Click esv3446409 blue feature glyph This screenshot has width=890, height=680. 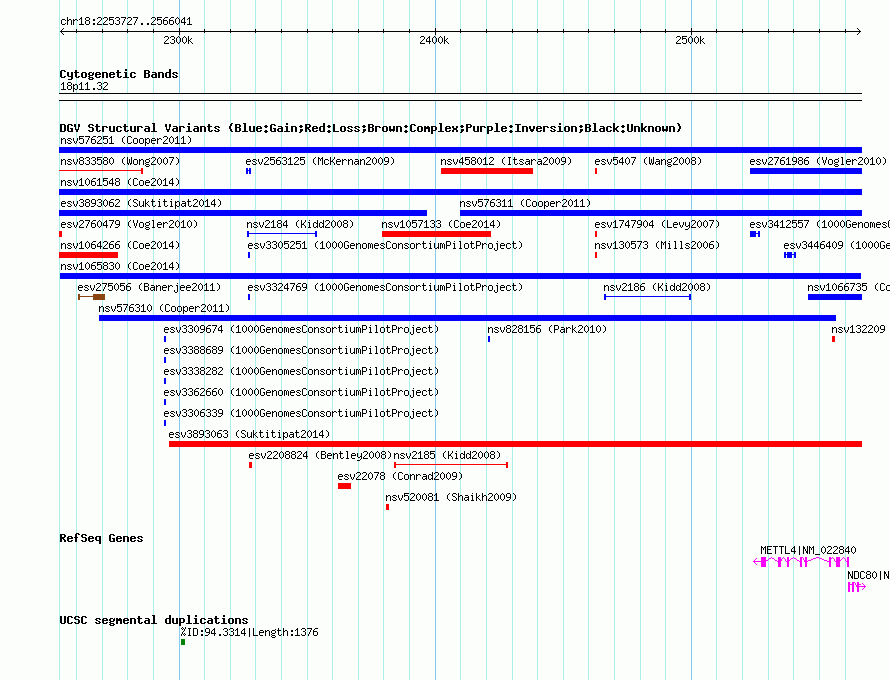tap(790, 255)
